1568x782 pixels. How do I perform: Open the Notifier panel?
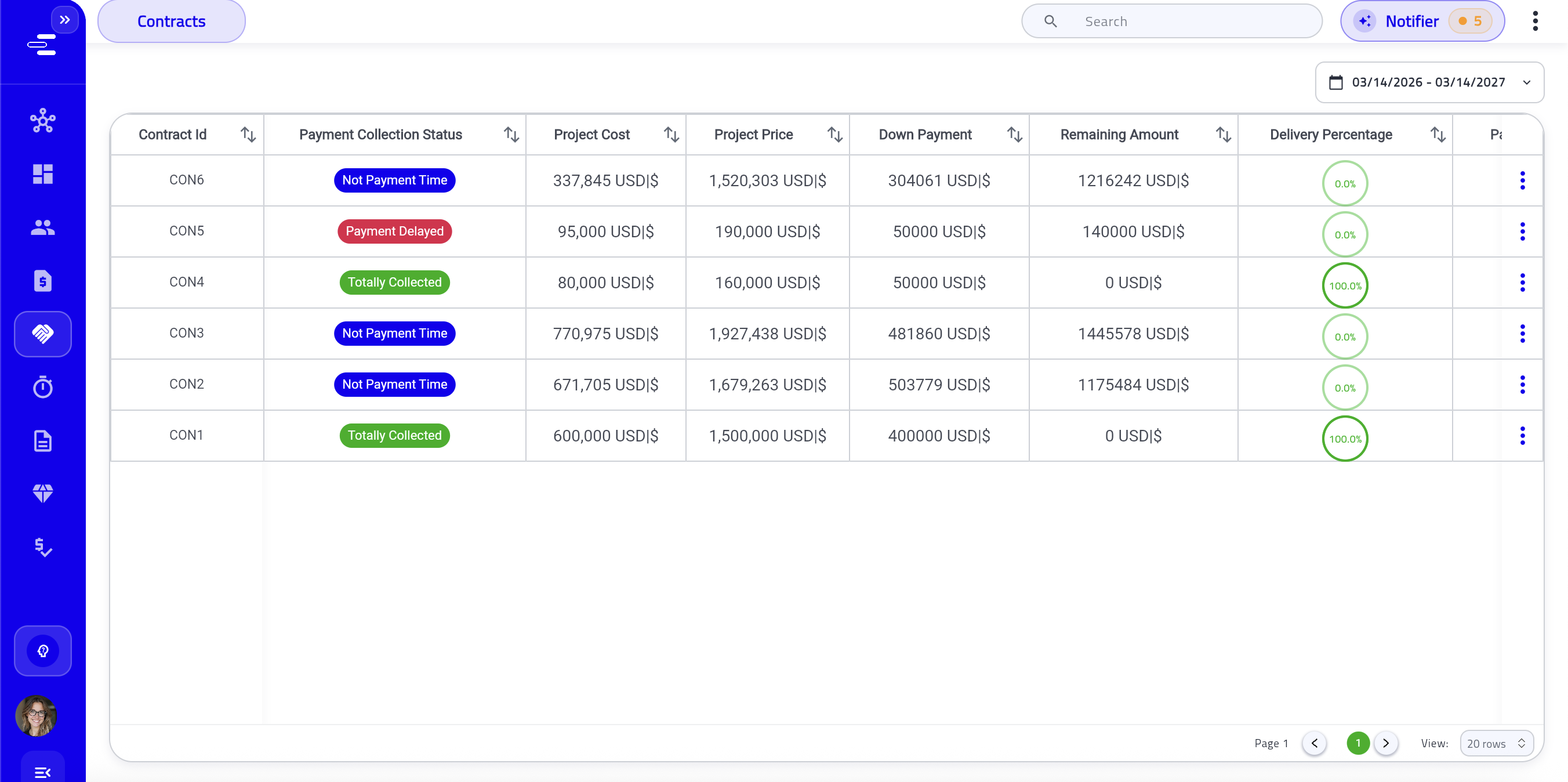coord(1422,21)
